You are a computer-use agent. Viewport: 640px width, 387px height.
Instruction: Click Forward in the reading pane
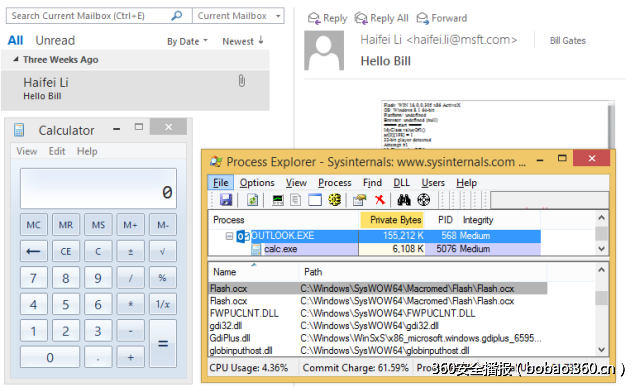(x=442, y=18)
